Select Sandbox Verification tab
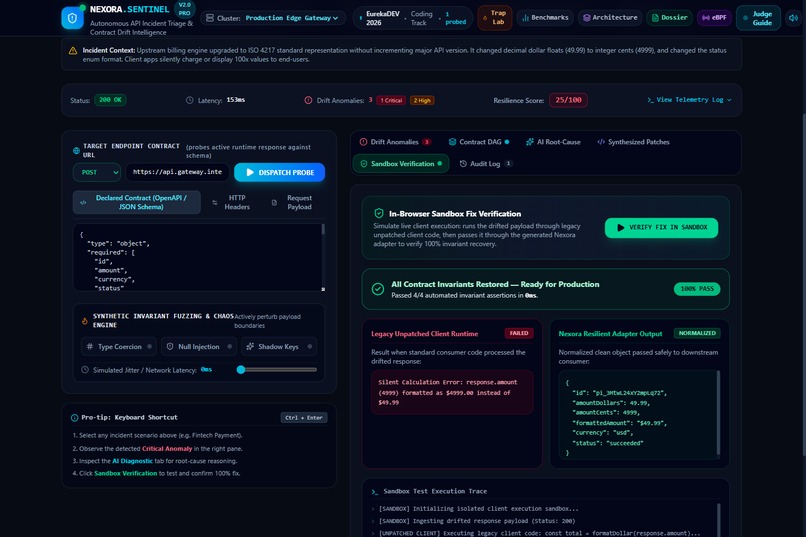The height and width of the screenshot is (537, 806). [401, 163]
